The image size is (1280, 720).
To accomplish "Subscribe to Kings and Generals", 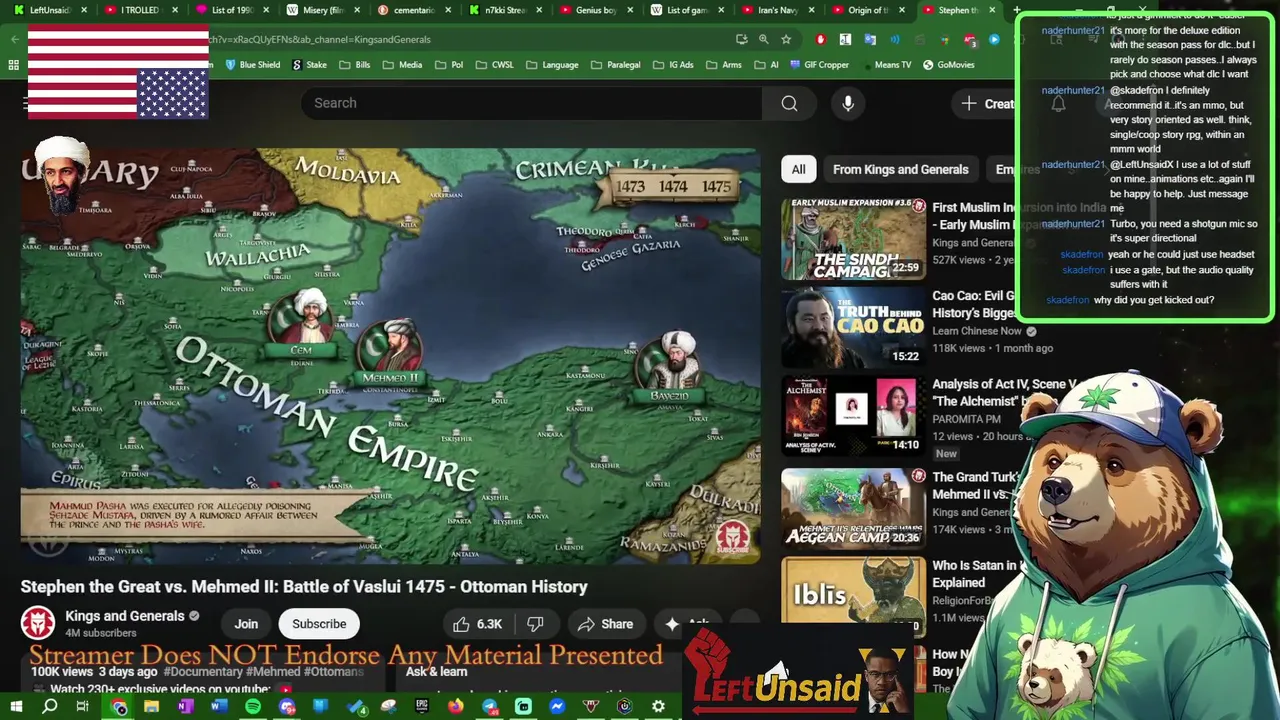I will coord(319,624).
